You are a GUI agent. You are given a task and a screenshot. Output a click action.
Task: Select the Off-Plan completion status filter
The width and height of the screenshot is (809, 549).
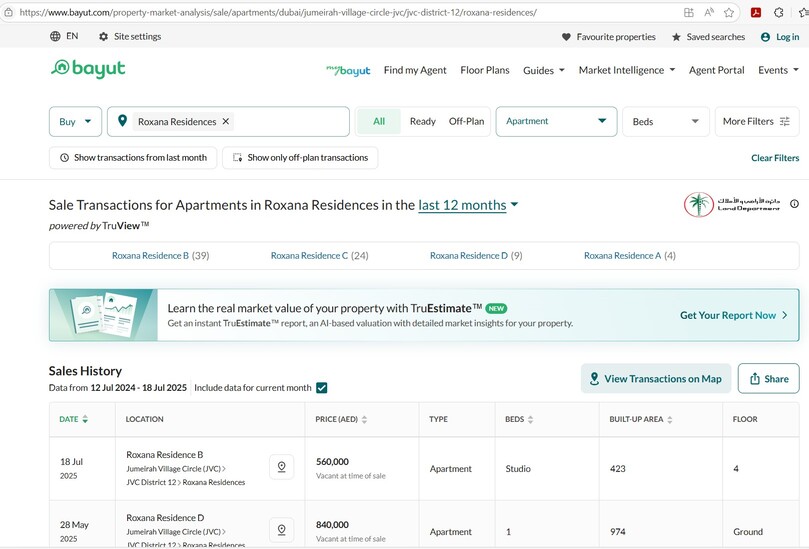pyautogui.click(x=466, y=121)
